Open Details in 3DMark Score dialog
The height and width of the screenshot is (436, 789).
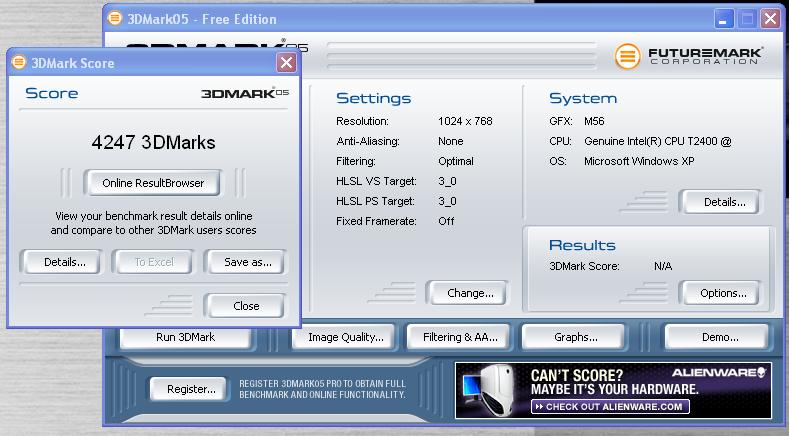point(64,262)
